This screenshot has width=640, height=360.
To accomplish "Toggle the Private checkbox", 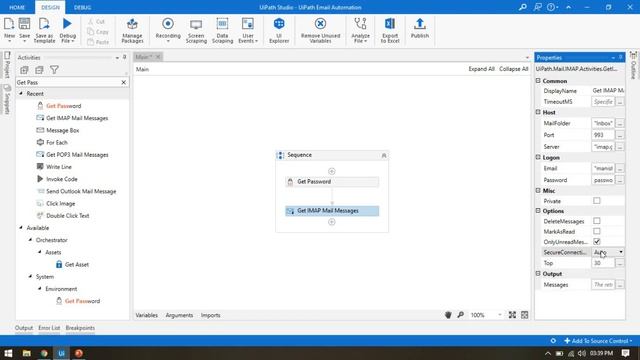I will tap(597, 201).
